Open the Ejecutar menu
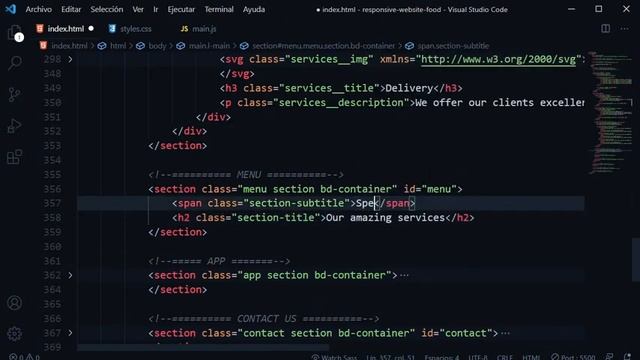 coord(181,9)
